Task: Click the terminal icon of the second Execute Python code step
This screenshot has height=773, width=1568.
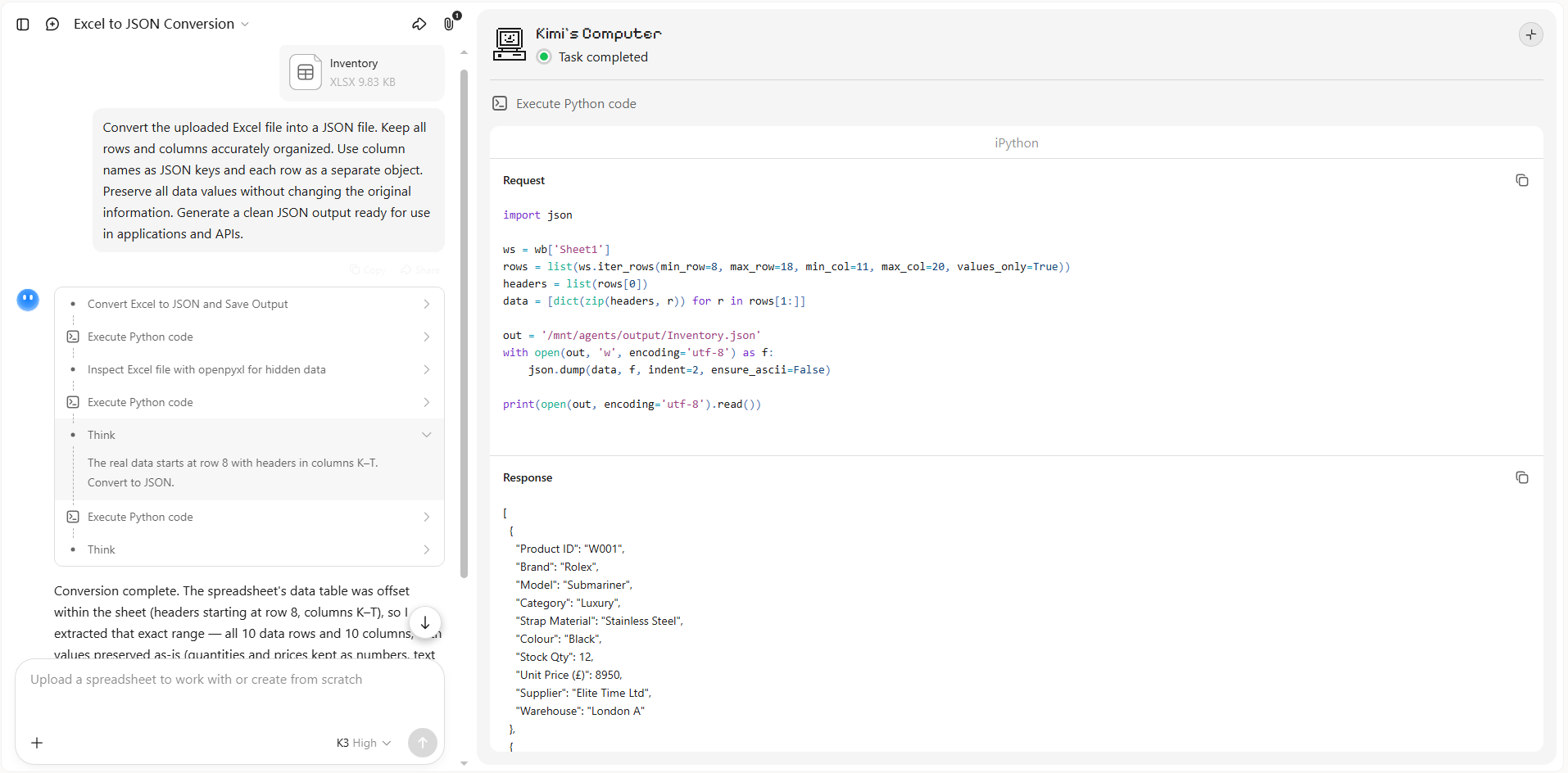Action: click(x=73, y=402)
